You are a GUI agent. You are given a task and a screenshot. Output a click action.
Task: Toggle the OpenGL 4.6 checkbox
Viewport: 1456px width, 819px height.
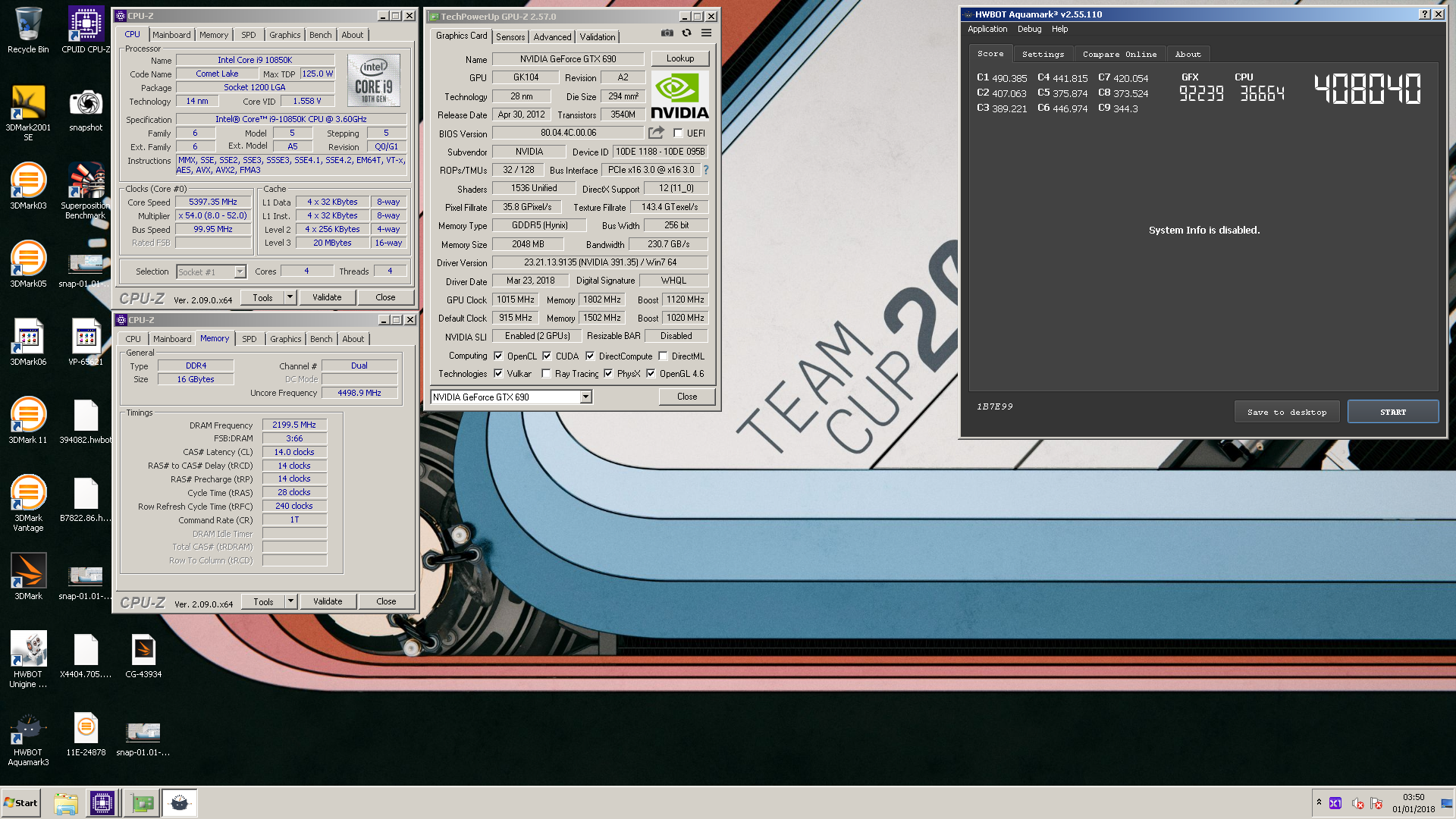coord(651,374)
